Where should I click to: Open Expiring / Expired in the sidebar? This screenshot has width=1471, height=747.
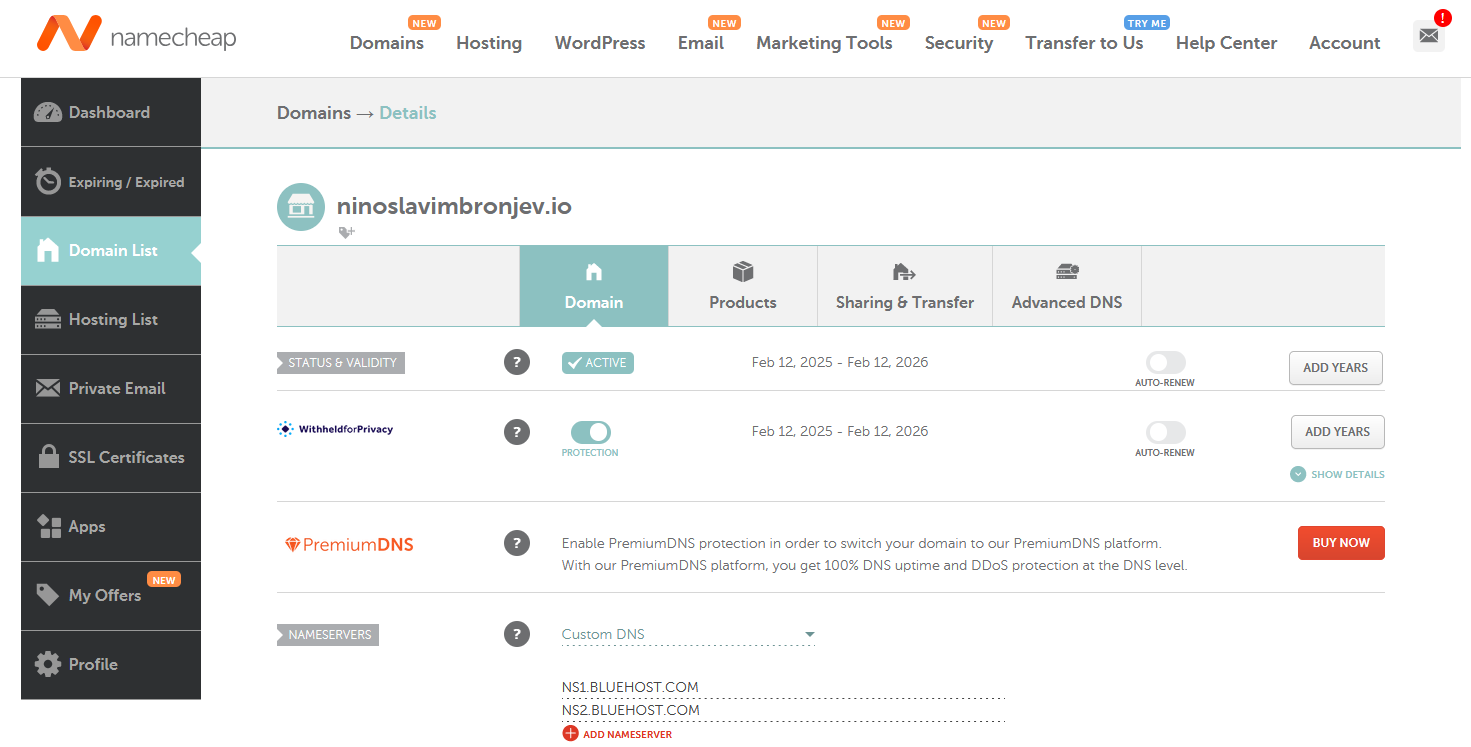coord(111,181)
